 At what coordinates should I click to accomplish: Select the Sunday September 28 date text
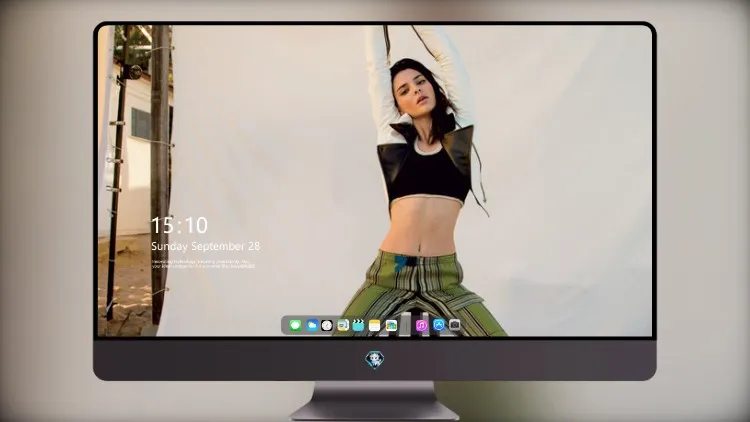[x=206, y=246]
